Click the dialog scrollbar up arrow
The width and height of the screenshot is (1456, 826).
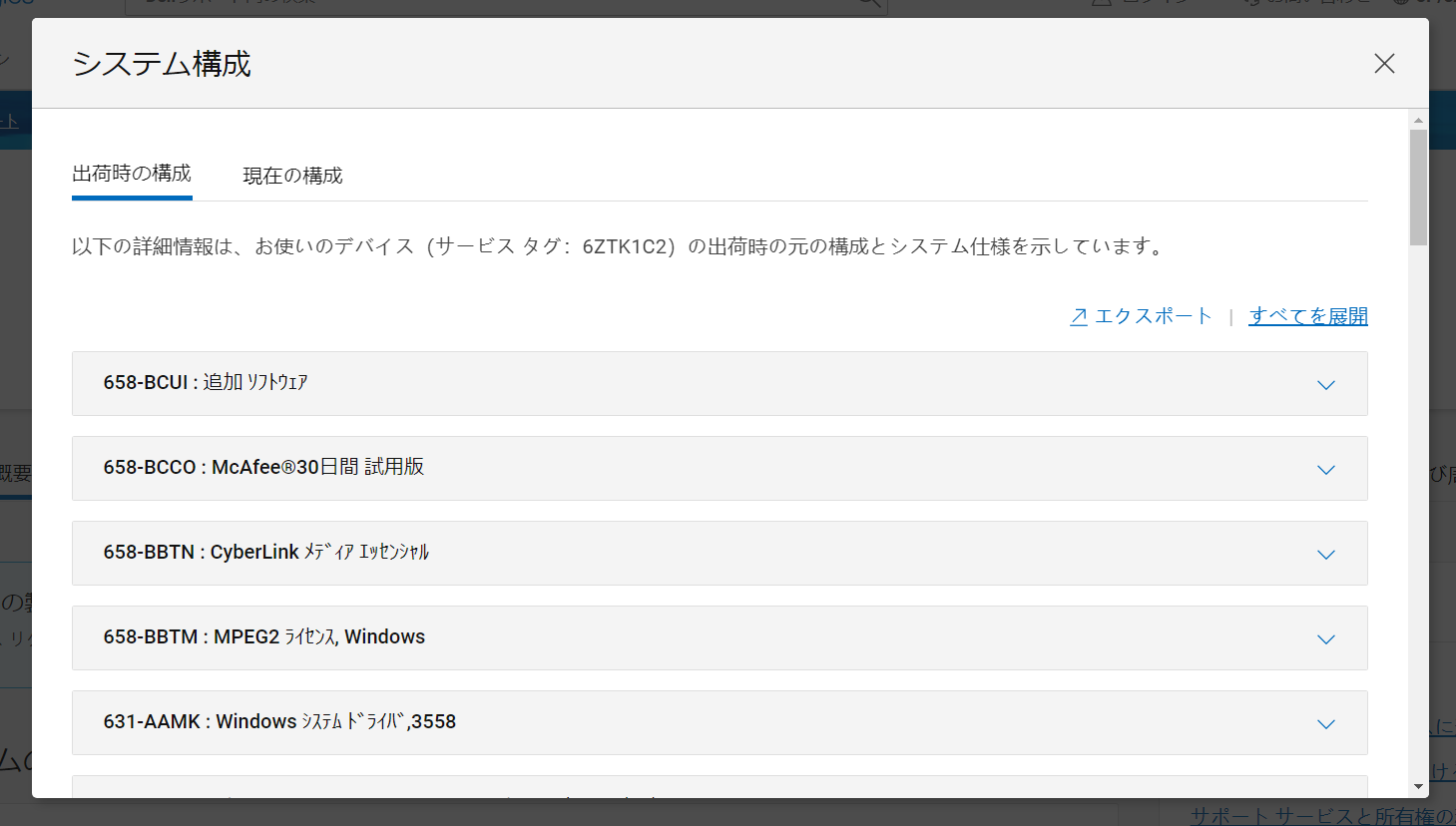1418,120
